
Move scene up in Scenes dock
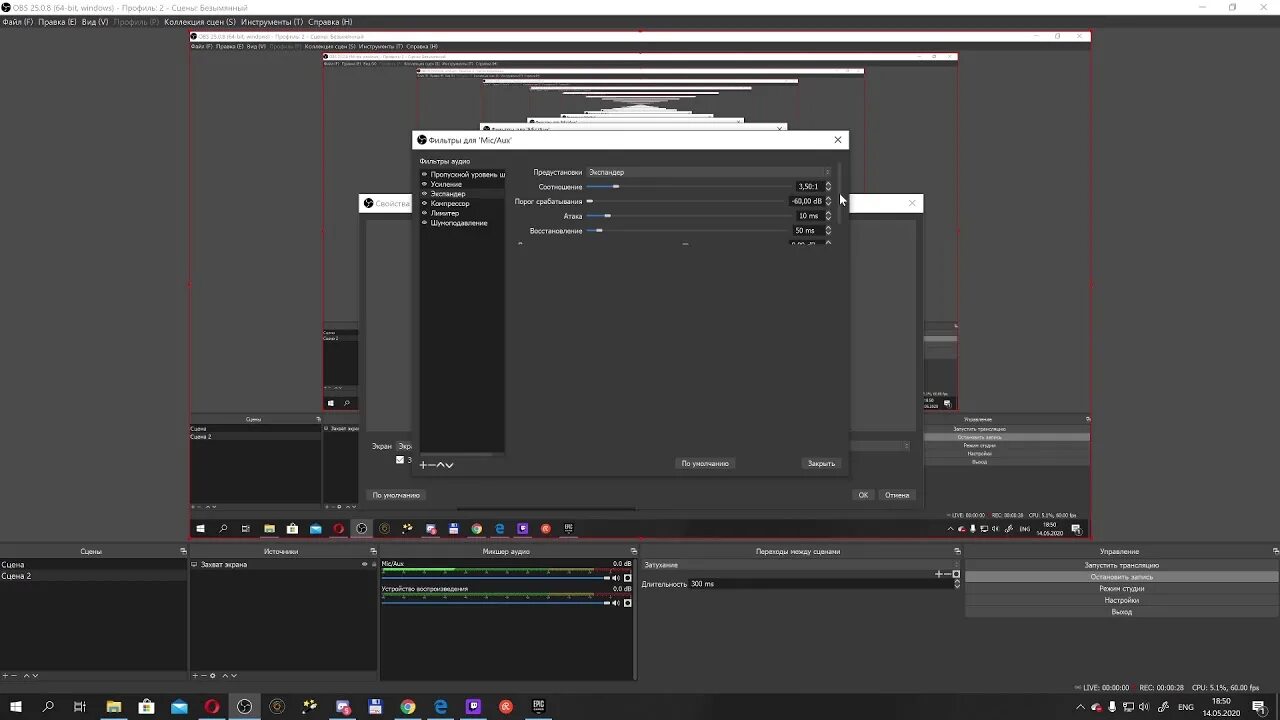point(27,676)
